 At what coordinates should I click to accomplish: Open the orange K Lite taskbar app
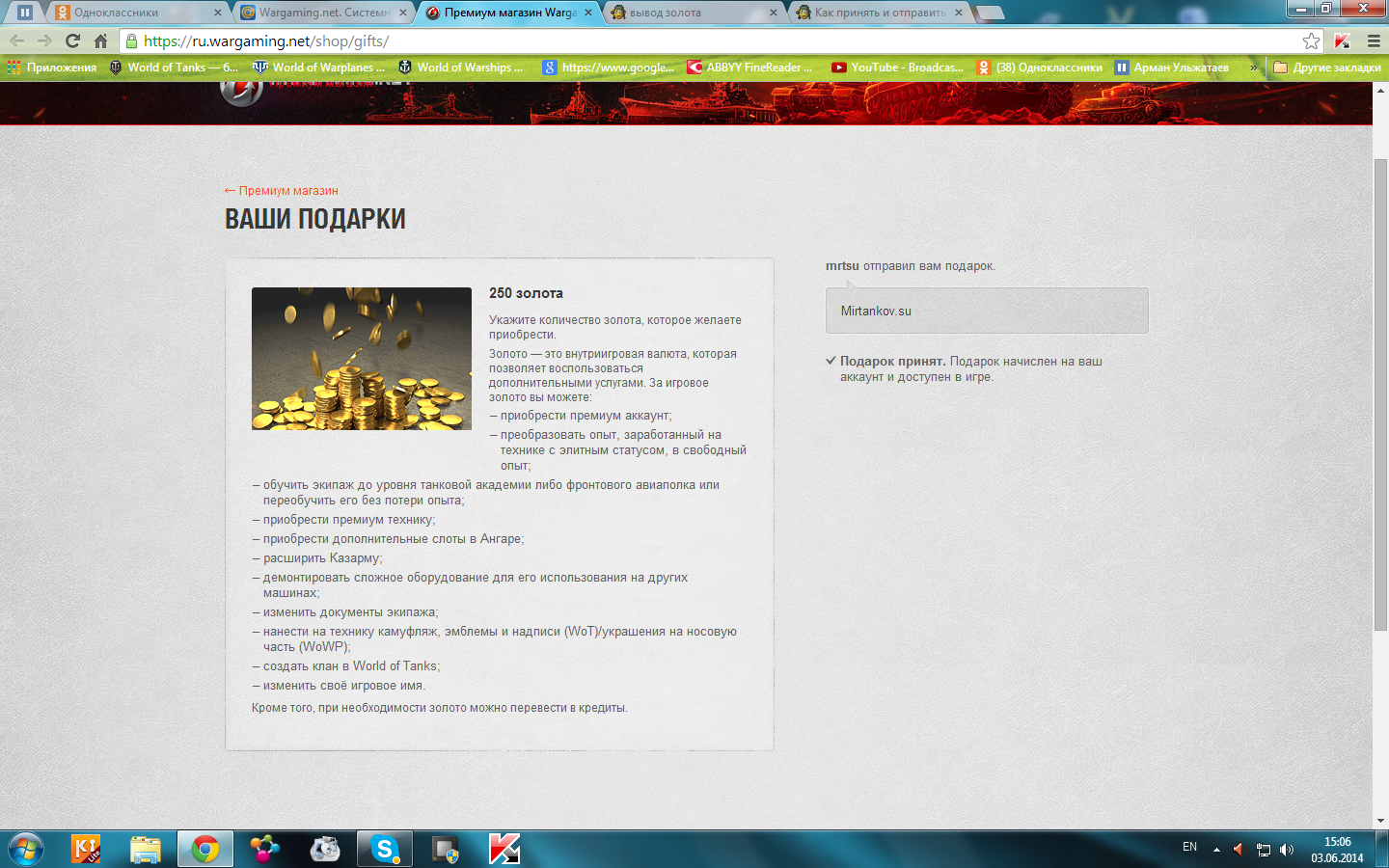[x=86, y=849]
